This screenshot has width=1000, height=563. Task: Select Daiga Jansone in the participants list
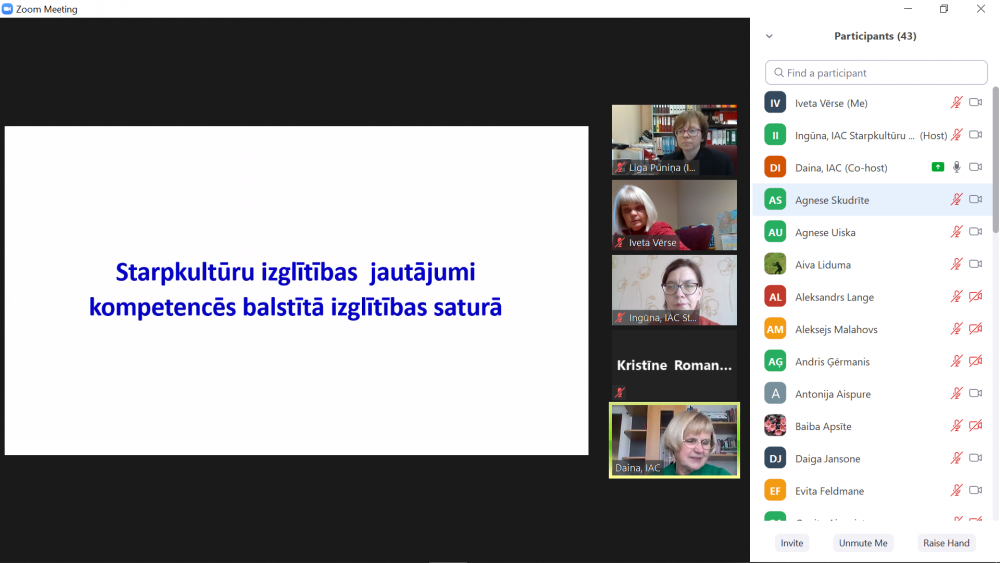tap(827, 459)
